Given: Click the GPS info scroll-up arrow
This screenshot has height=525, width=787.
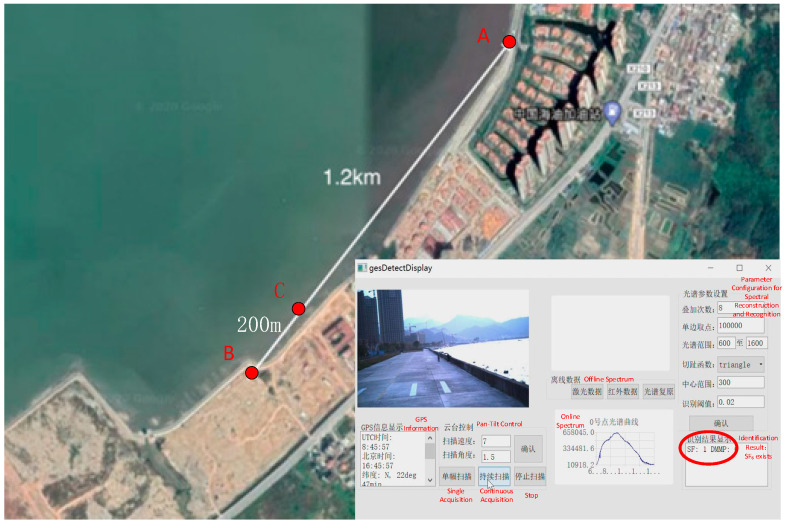Looking at the screenshot, I should click(x=430, y=439).
